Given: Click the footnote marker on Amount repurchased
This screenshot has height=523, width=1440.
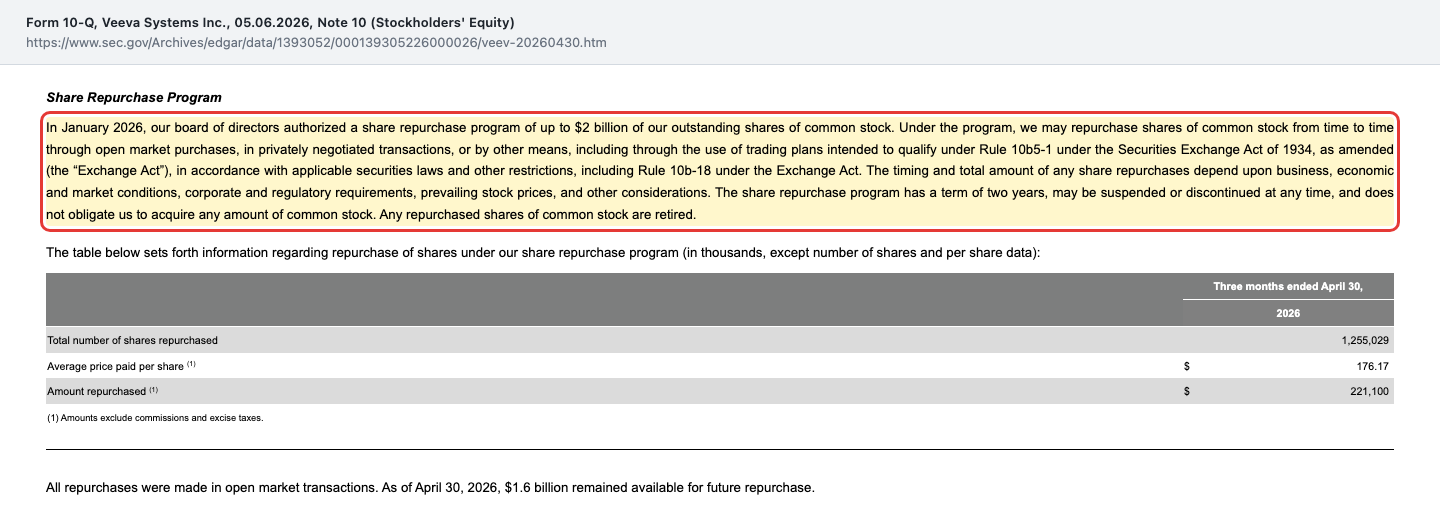Looking at the screenshot, I should [153, 389].
